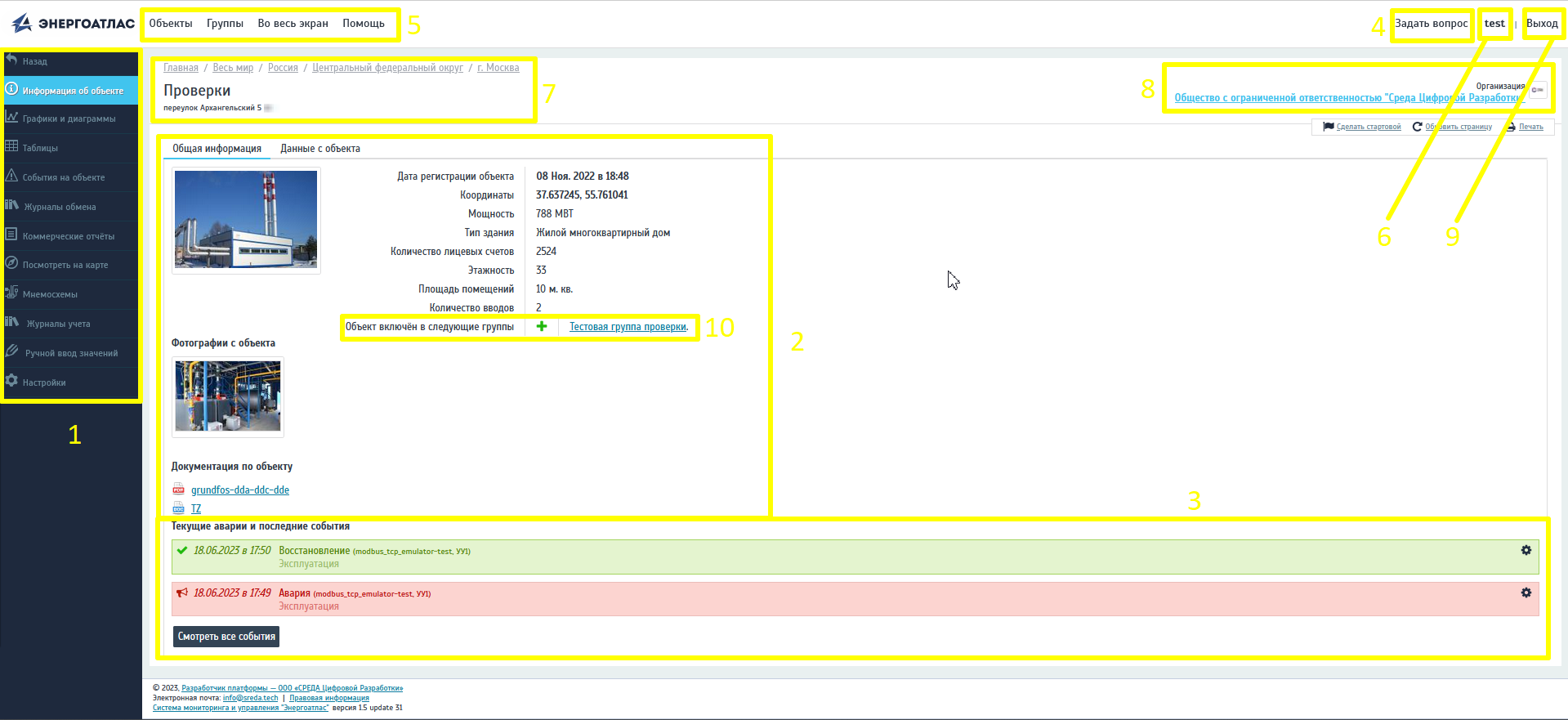This screenshot has width=1568, height=720.
Task: Go to События на объекте
Action: tap(64, 178)
